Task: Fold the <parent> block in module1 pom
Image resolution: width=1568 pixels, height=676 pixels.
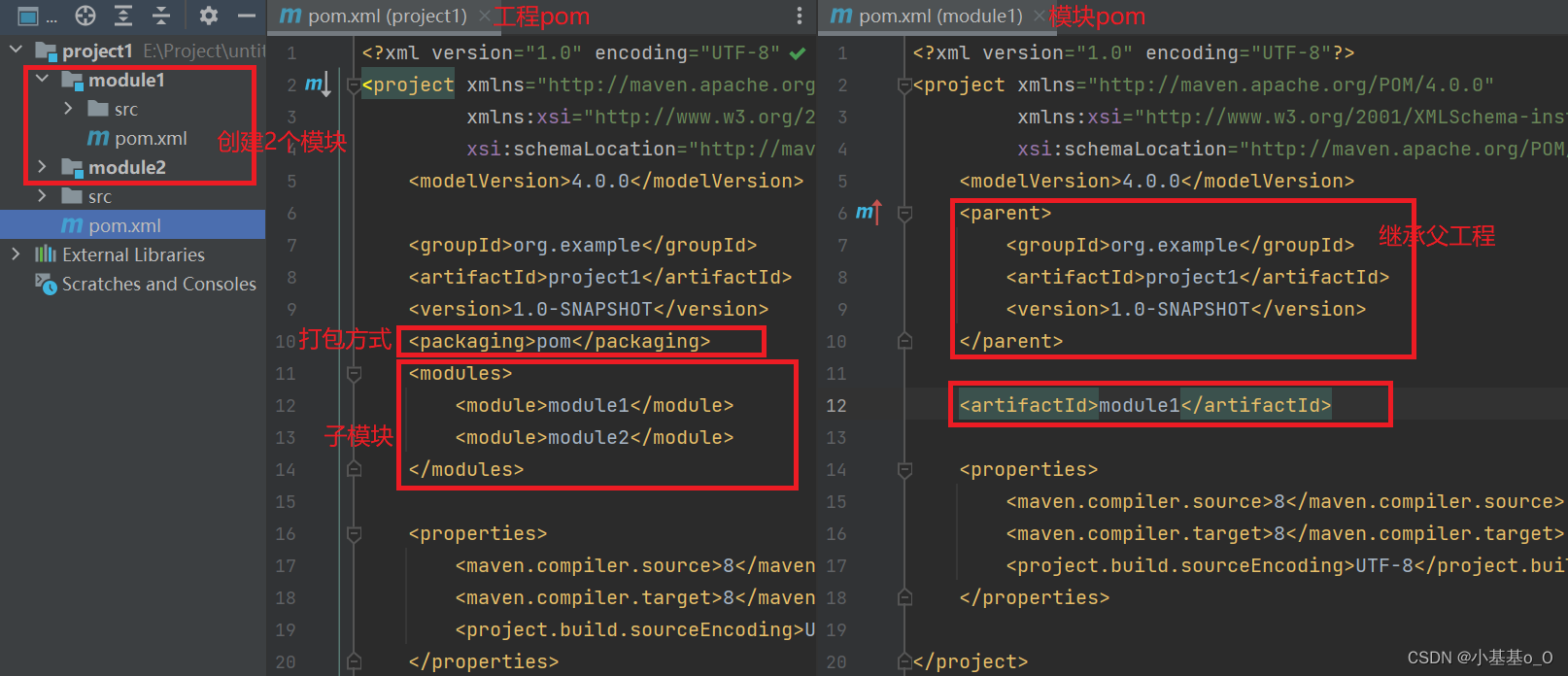Action: pyautogui.click(x=904, y=214)
